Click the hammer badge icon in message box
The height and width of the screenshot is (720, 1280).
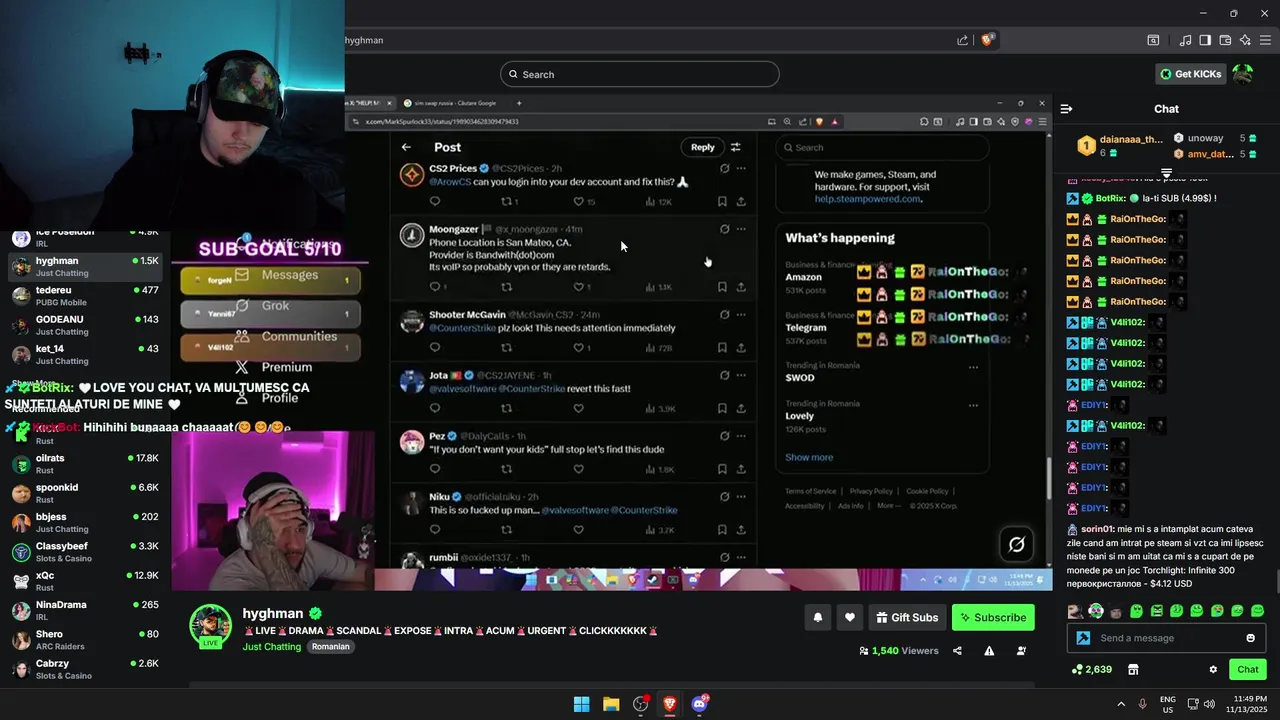click(1083, 638)
